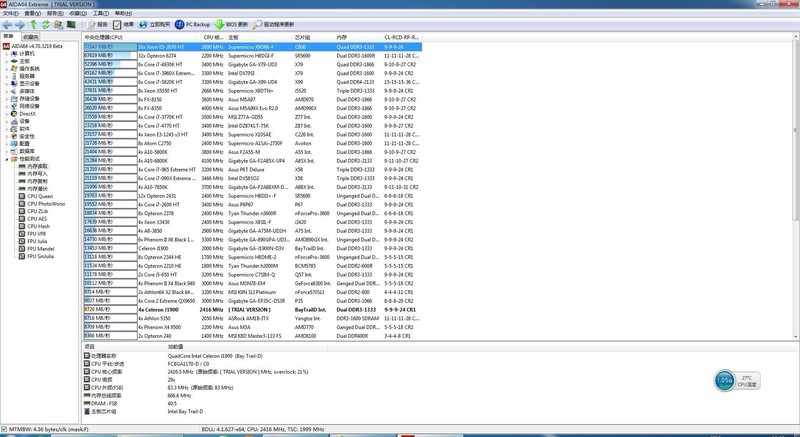Switch to the 菜单 menu tab
This screenshot has height=437, width=800.
(x=9, y=37)
